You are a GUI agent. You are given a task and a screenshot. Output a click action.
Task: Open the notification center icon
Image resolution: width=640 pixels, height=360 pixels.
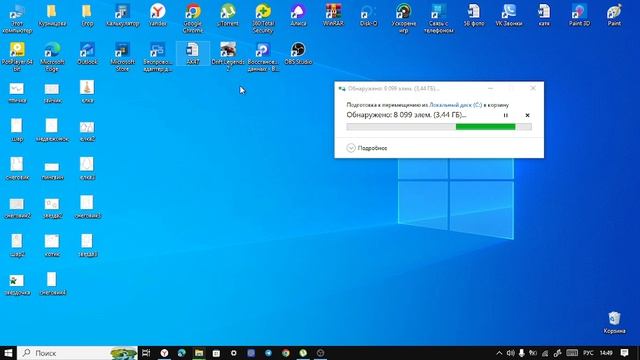(x=624, y=353)
